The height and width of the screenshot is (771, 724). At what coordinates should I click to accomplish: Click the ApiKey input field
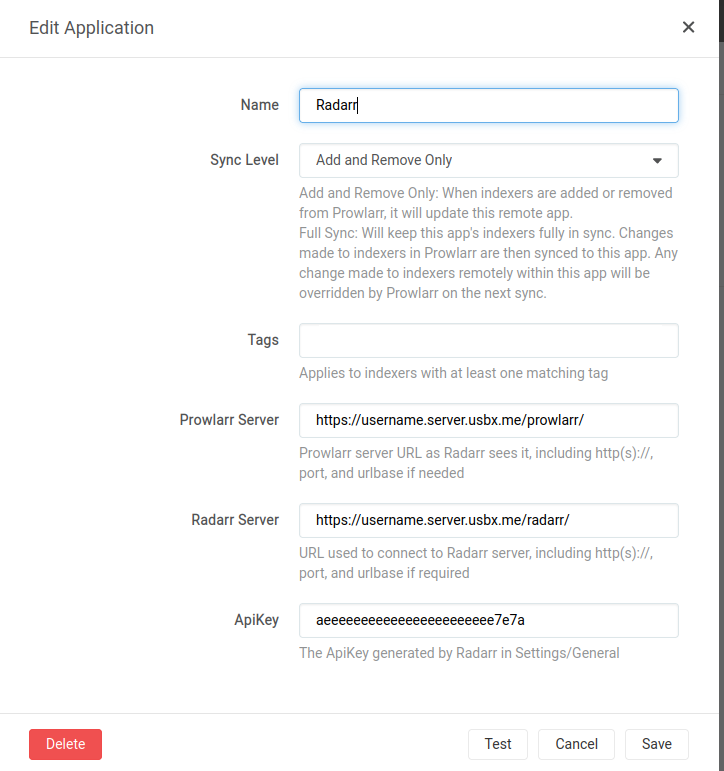click(x=488, y=621)
